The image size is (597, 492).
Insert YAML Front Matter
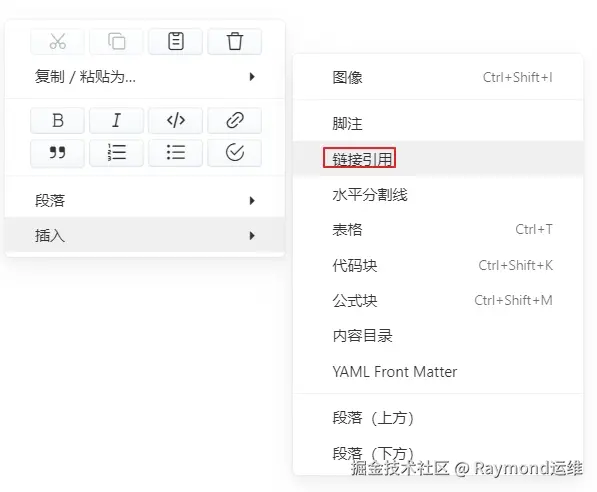click(438, 371)
